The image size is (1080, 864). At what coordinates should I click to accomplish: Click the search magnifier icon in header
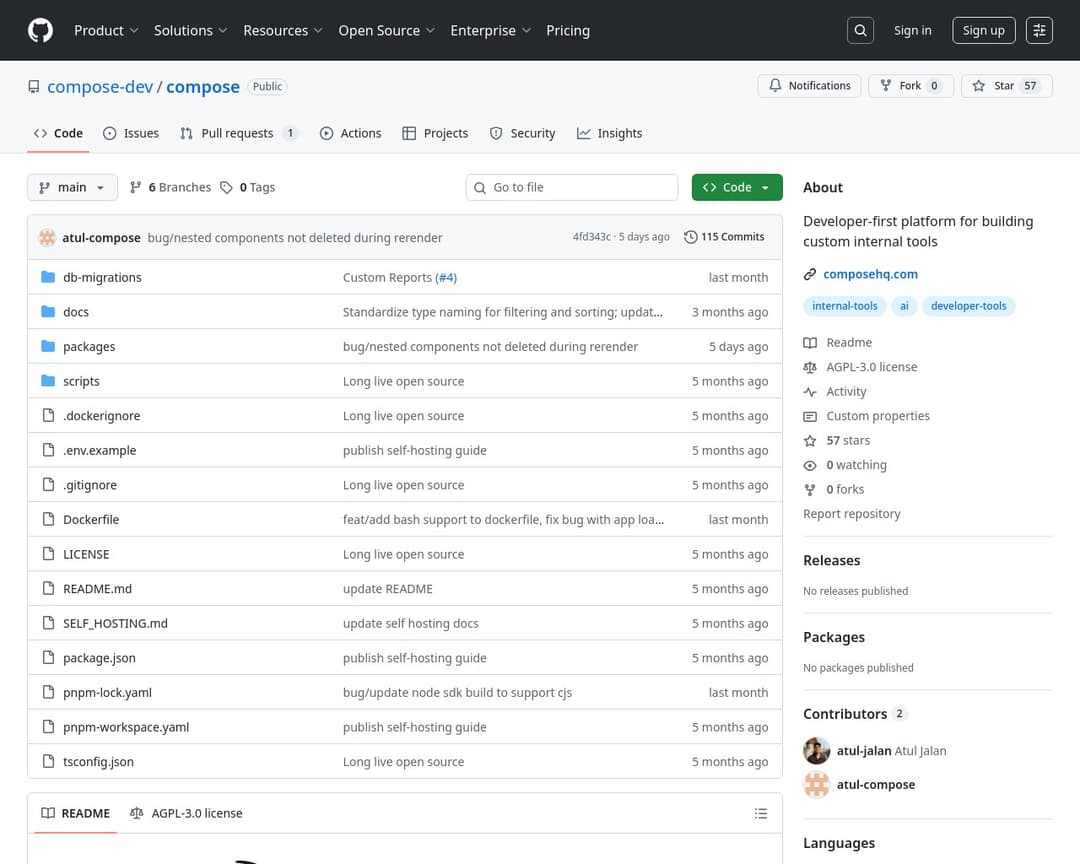tap(860, 31)
